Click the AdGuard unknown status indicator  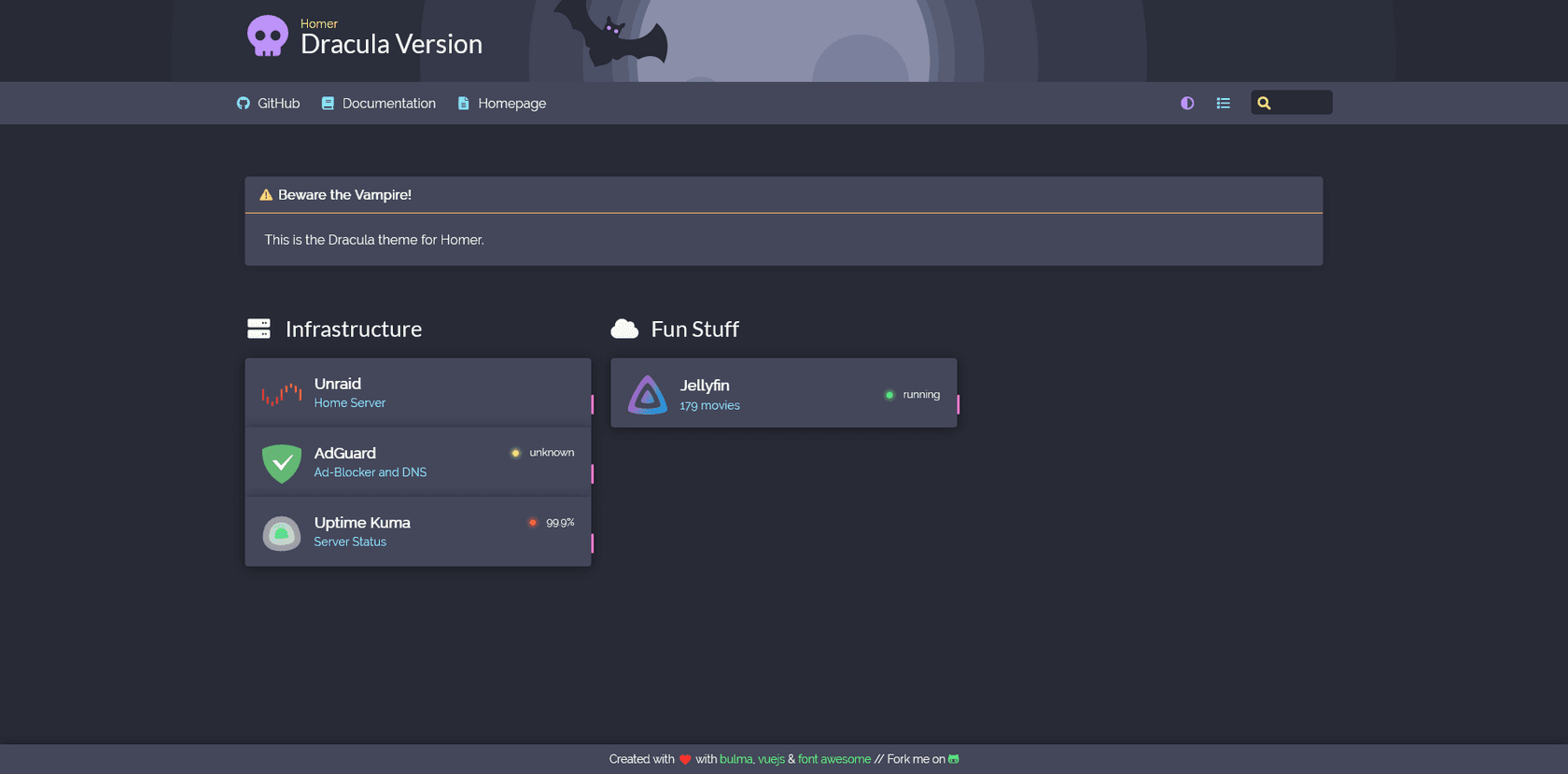(542, 453)
